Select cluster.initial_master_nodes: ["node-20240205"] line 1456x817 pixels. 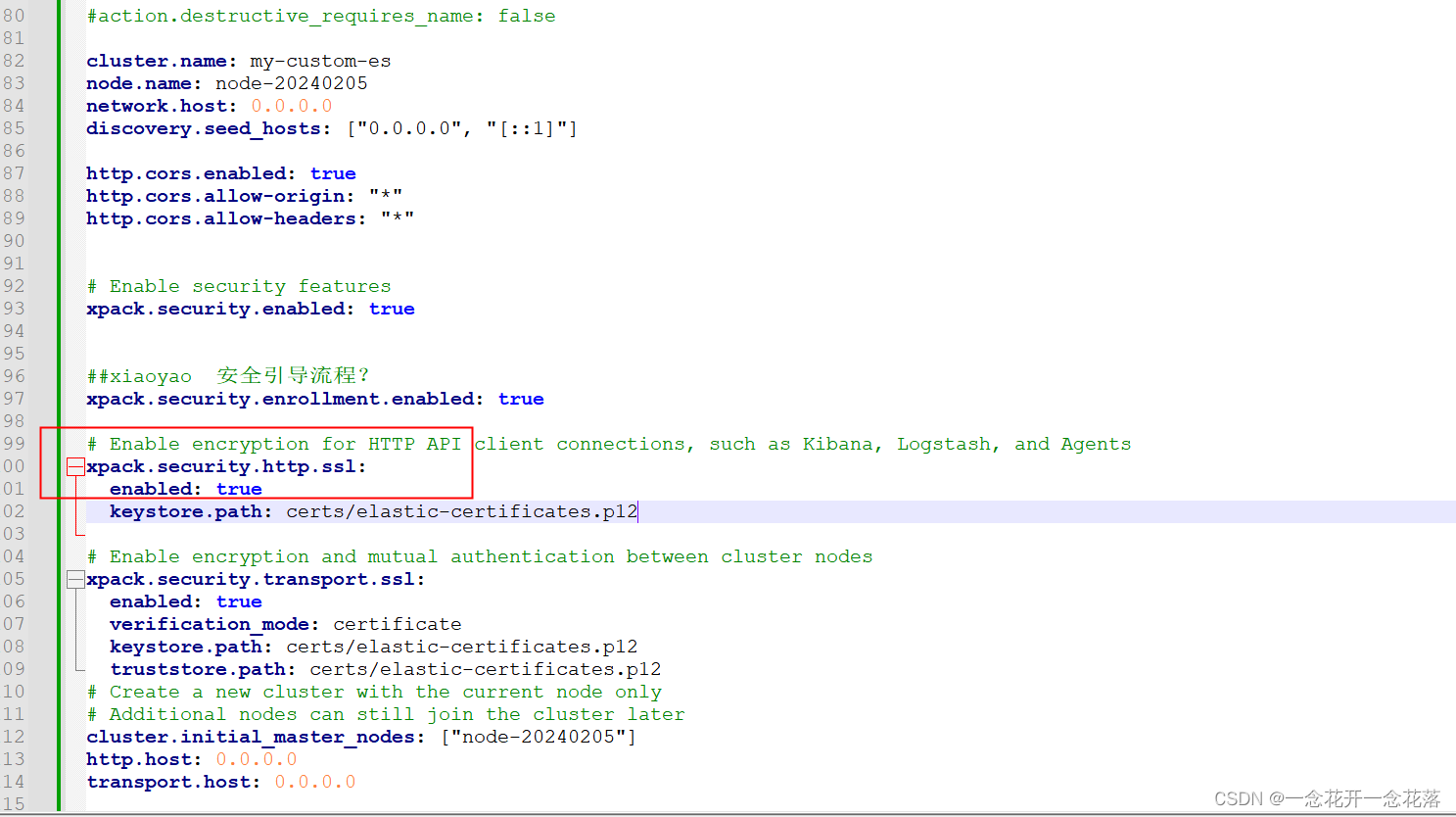(360, 737)
